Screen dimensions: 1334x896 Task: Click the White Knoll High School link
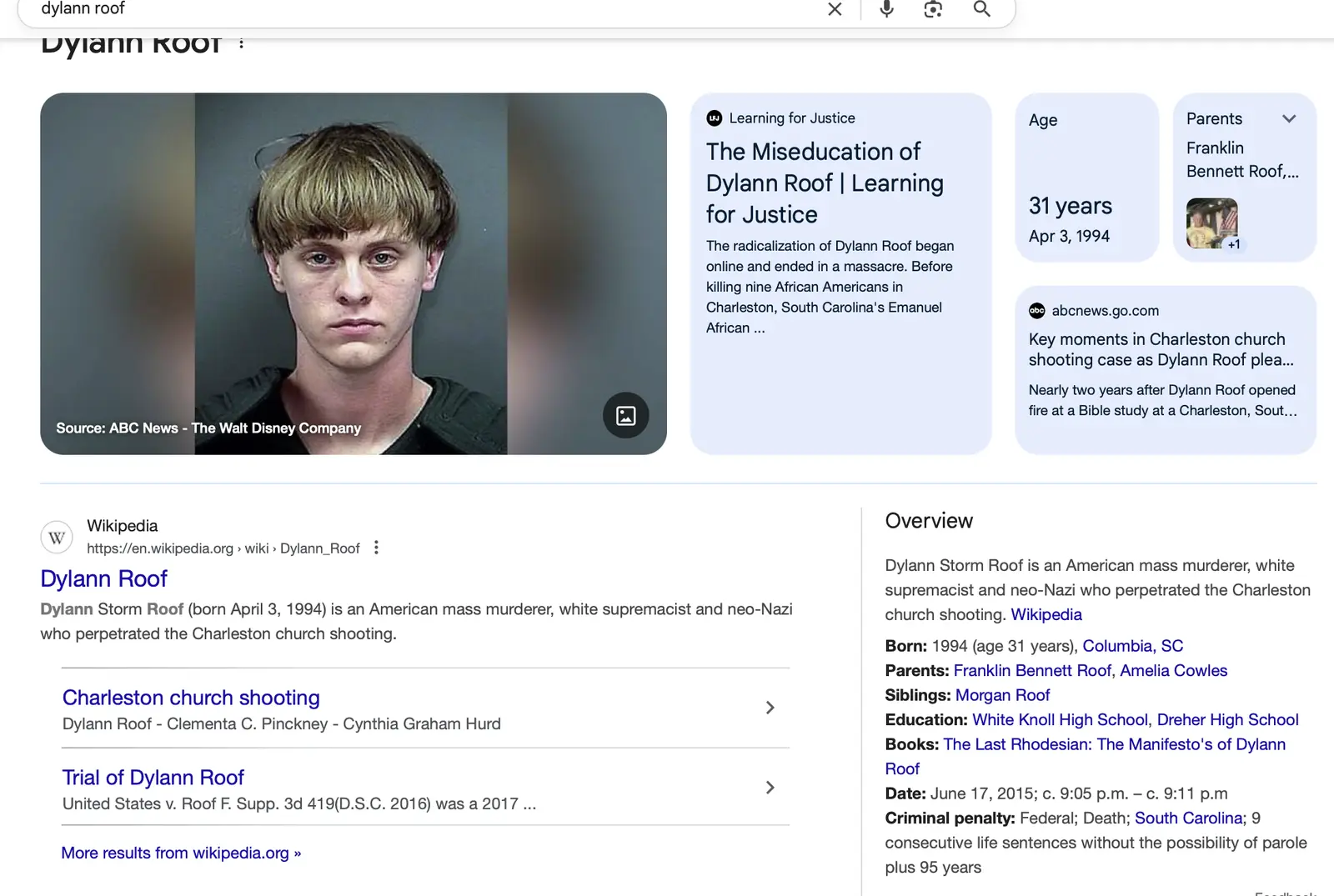1061,719
